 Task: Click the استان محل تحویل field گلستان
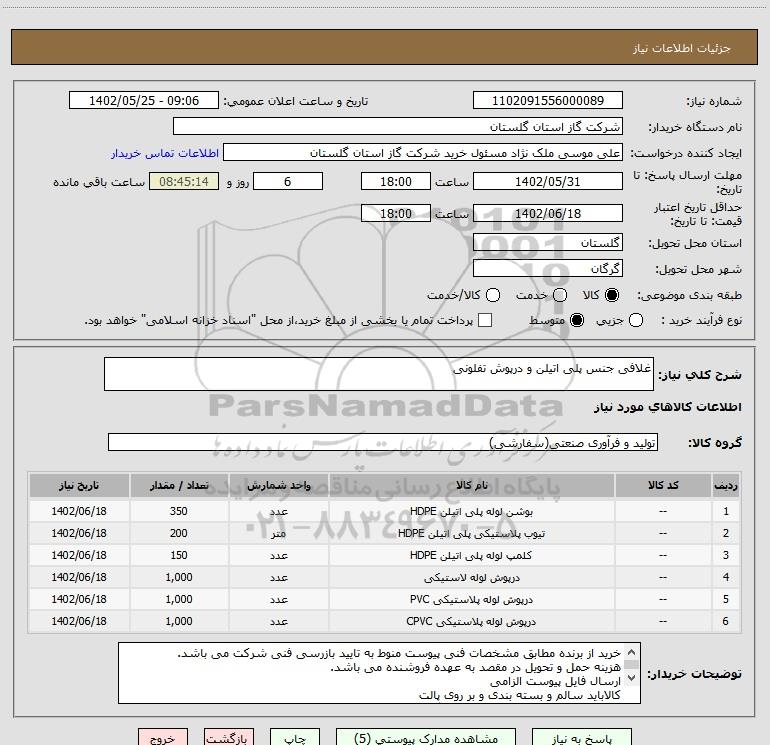(548, 242)
